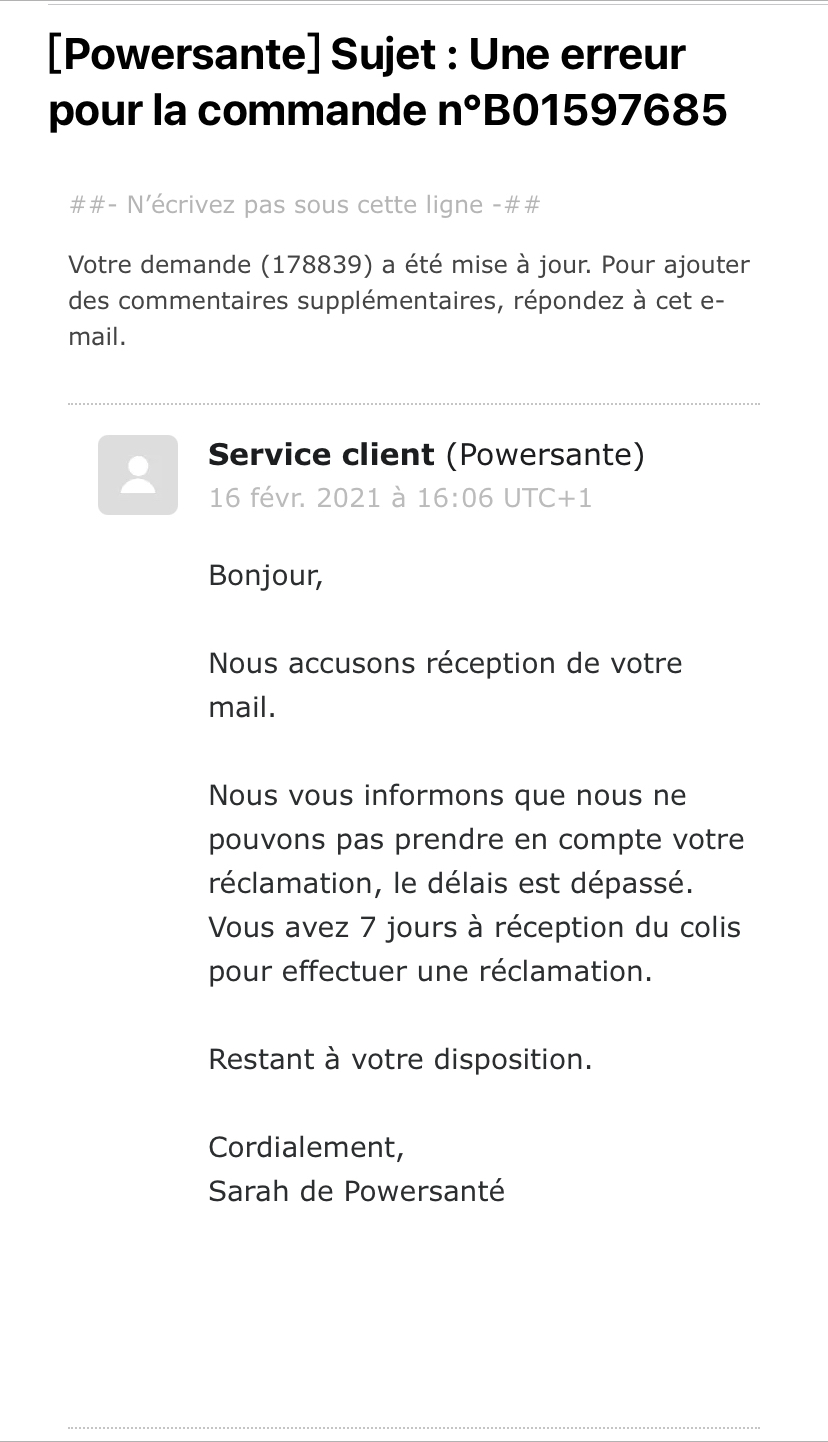Click the "Vous avez 7 jours" sentence
Viewport: 828px width, 1442px height.
(474, 928)
